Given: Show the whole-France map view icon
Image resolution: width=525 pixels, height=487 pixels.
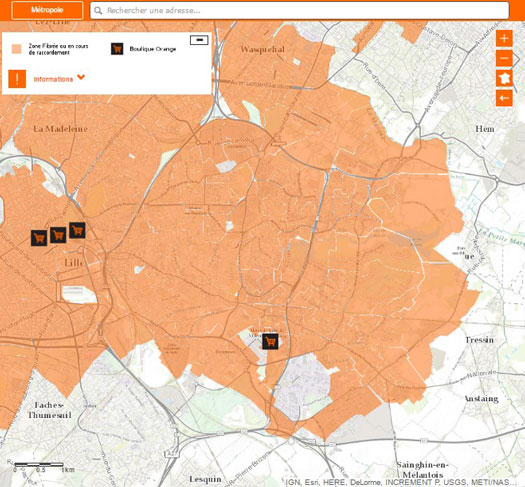Looking at the screenshot, I should pos(504,78).
